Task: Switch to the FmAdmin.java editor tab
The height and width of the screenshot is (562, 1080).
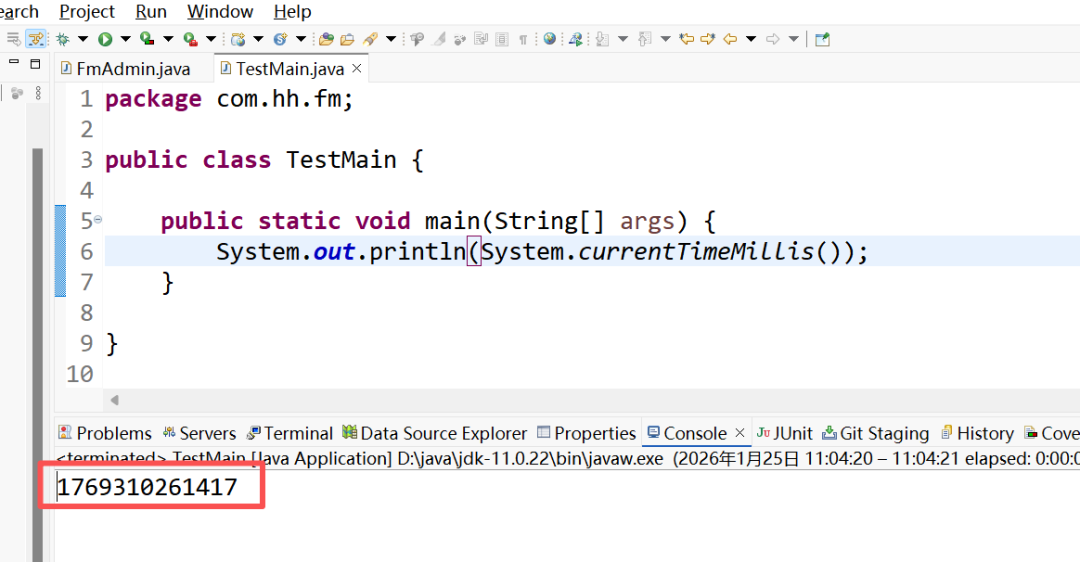Action: tap(123, 69)
